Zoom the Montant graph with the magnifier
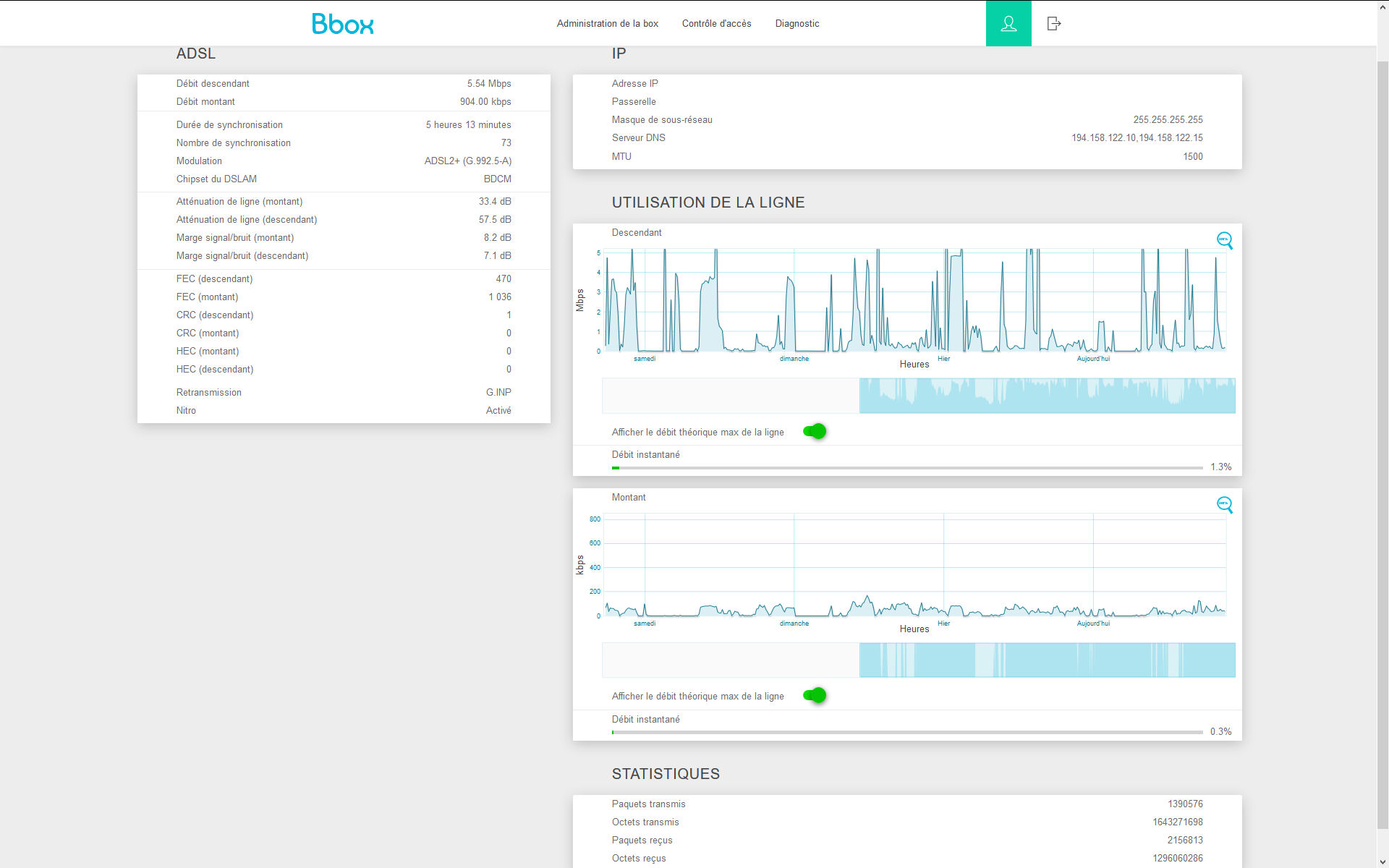 1224,504
